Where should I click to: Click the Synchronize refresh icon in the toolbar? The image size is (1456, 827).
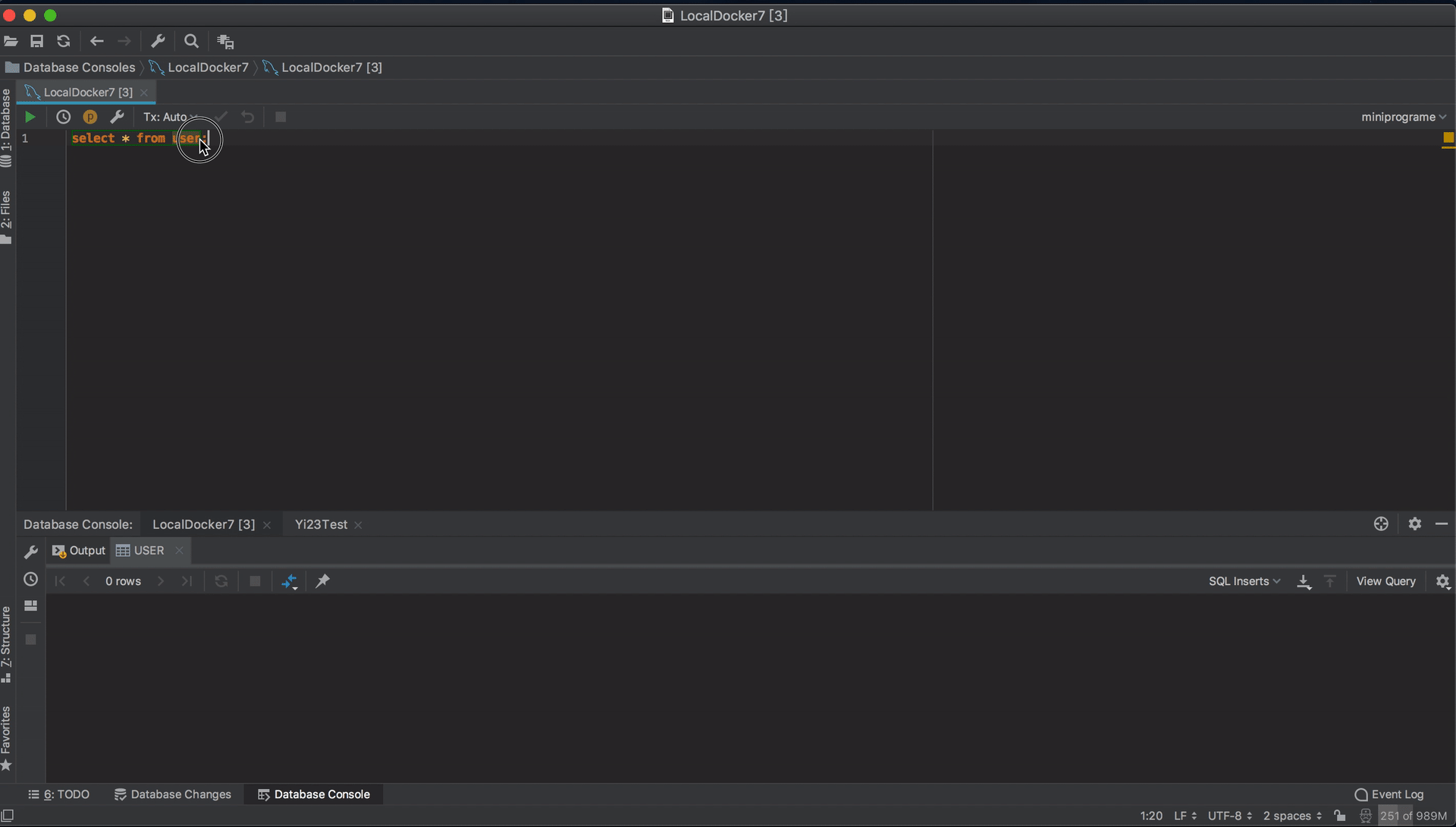click(64, 42)
